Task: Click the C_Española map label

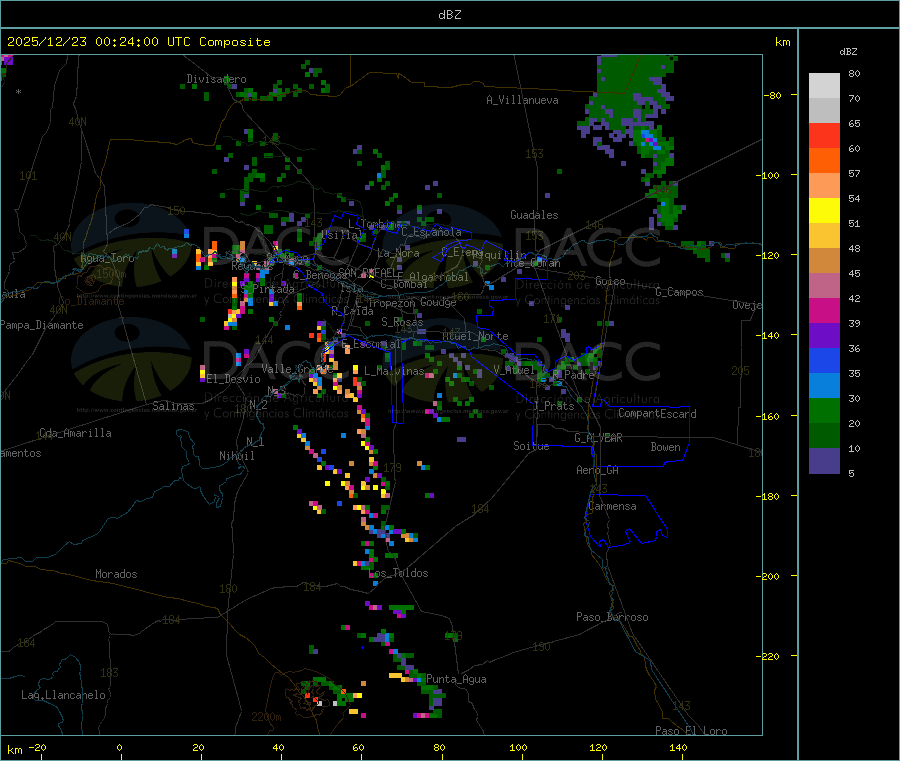Action: [431, 232]
